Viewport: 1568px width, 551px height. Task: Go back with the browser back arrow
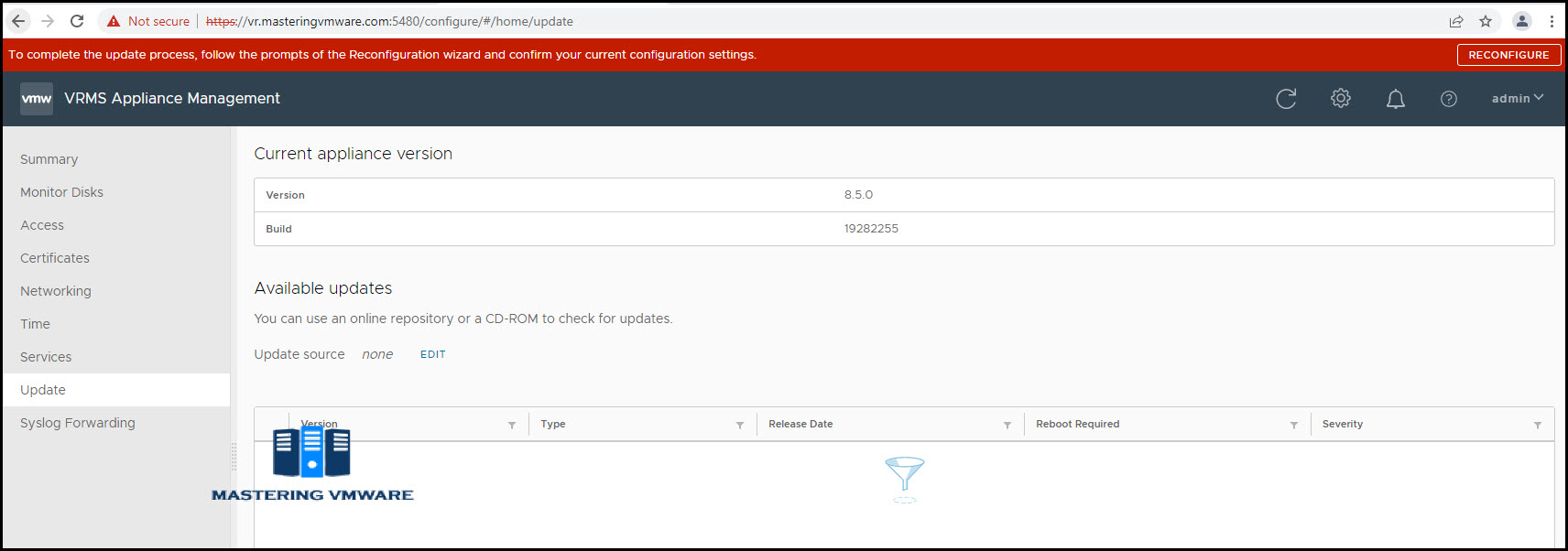click(18, 21)
